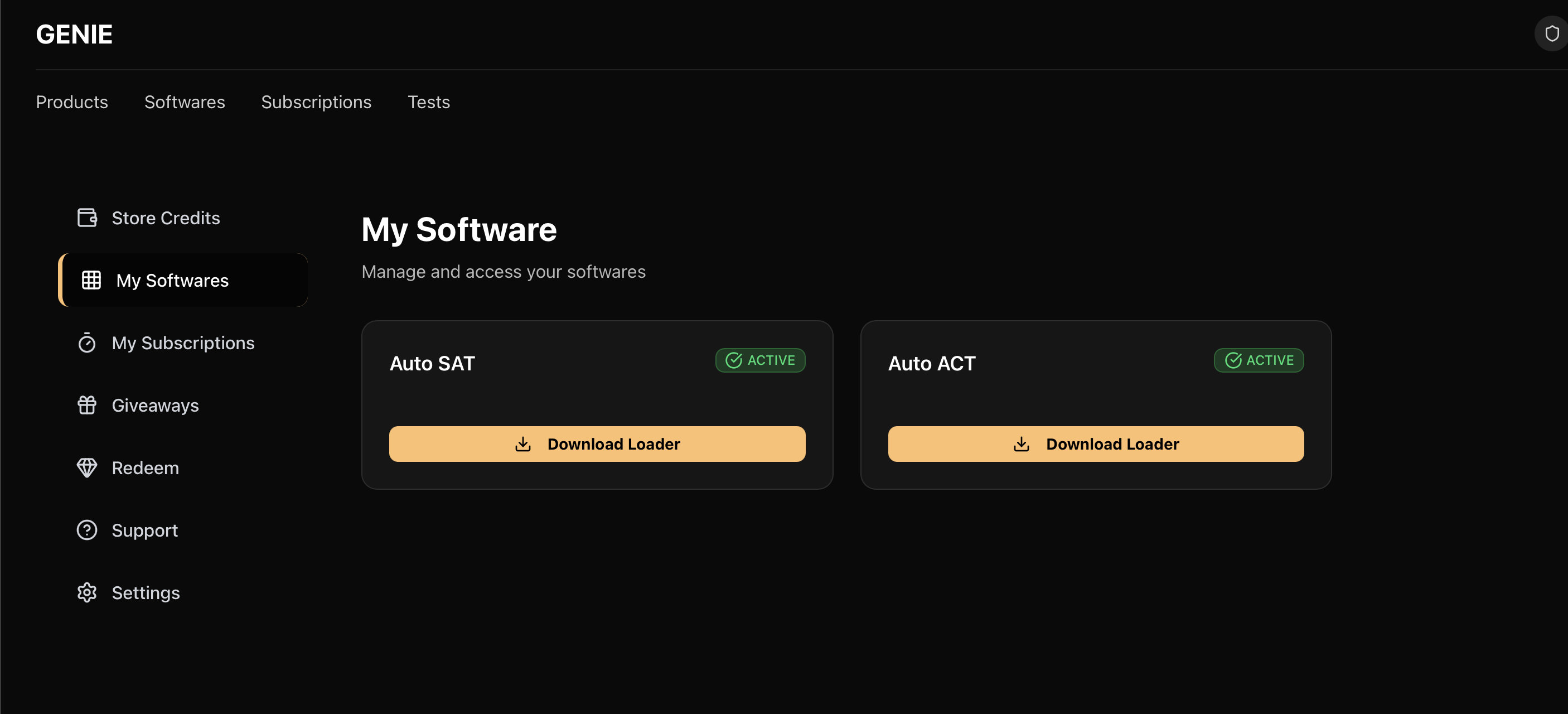Click the Support question mark icon
Image resolution: width=1568 pixels, height=714 pixels.
[x=87, y=530]
